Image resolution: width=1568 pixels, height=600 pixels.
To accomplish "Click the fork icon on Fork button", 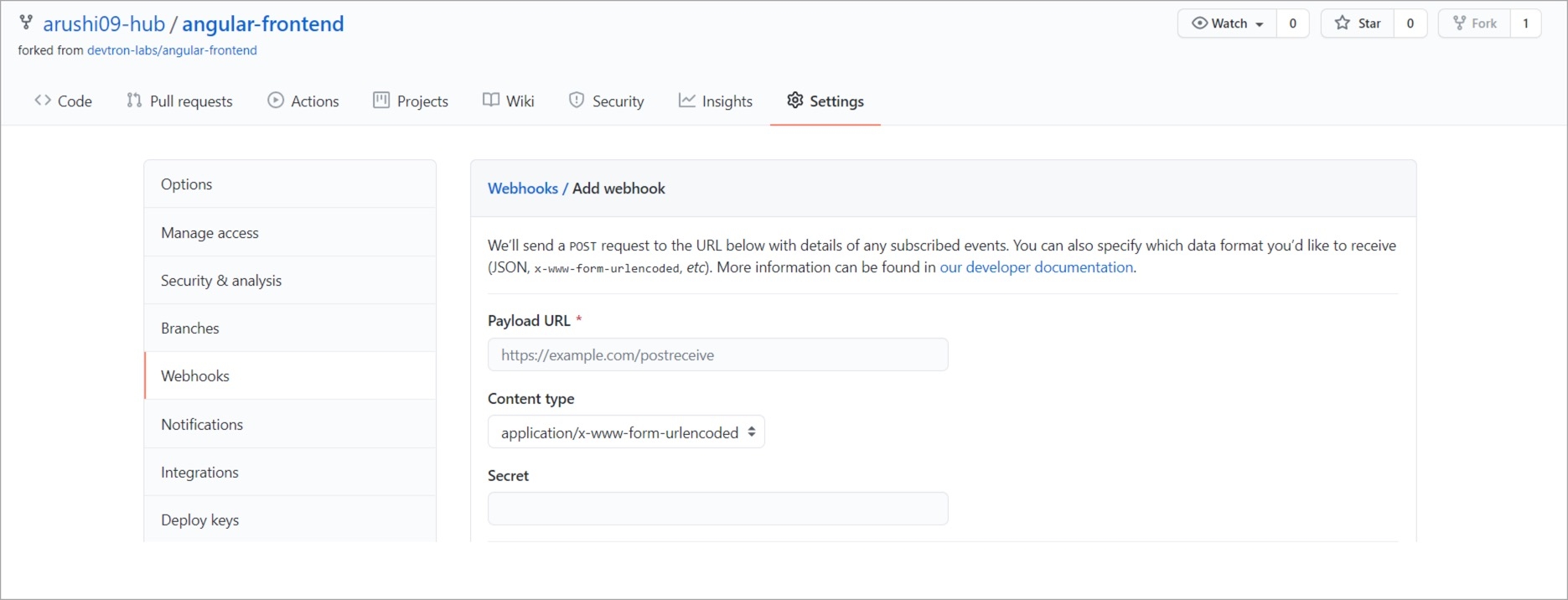I will click(x=1460, y=23).
